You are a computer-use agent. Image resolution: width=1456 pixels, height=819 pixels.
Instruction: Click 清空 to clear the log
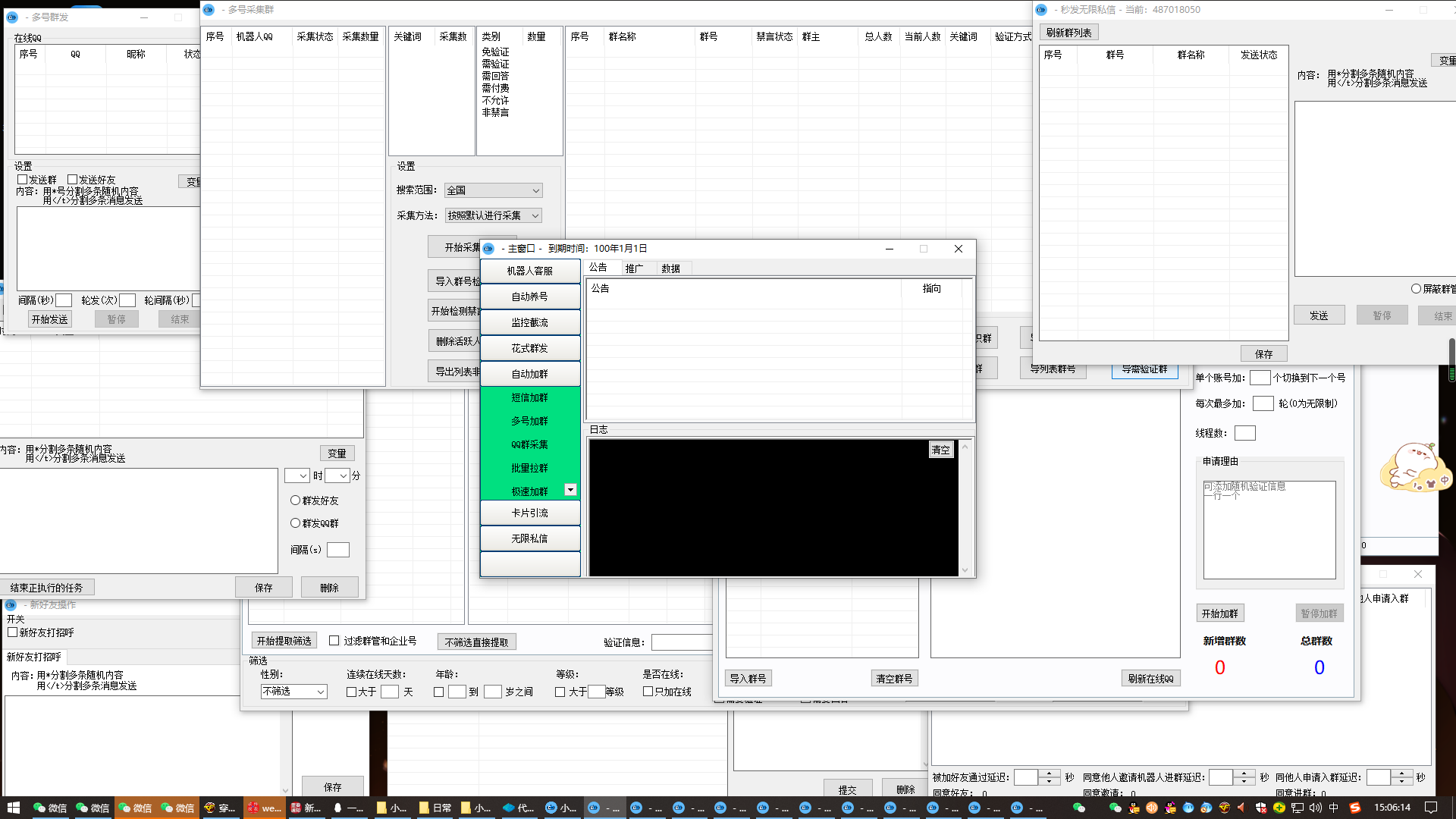[x=941, y=450]
